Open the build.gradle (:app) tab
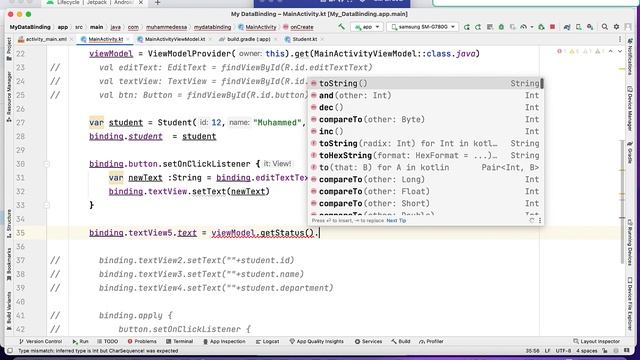640x360 pixels. coord(249,39)
